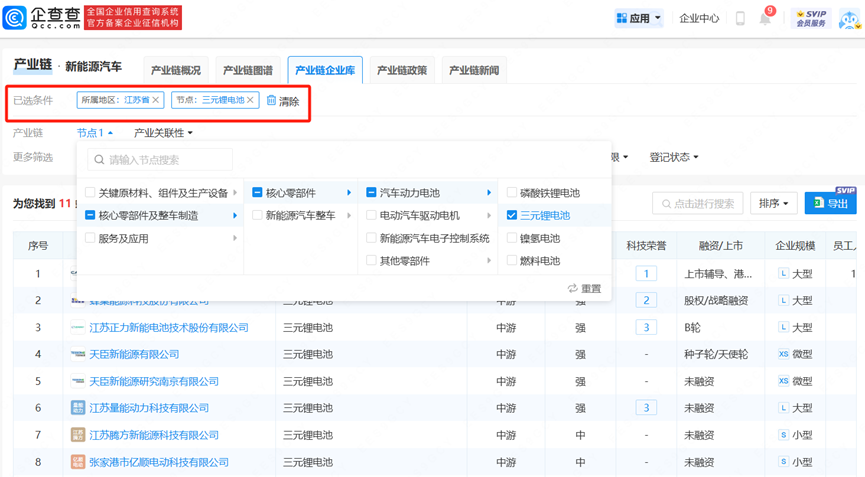Screen dimensions: 865x477
Task: Check the 关键原材料、组件及生产设备 checkbox
Action: coord(90,192)
